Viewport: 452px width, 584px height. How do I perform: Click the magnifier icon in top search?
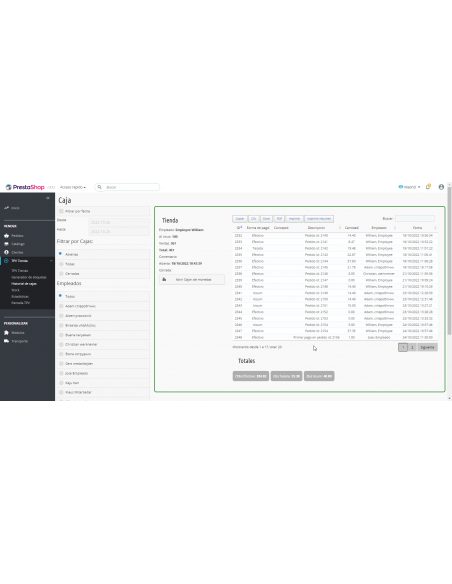click(99, 187)
